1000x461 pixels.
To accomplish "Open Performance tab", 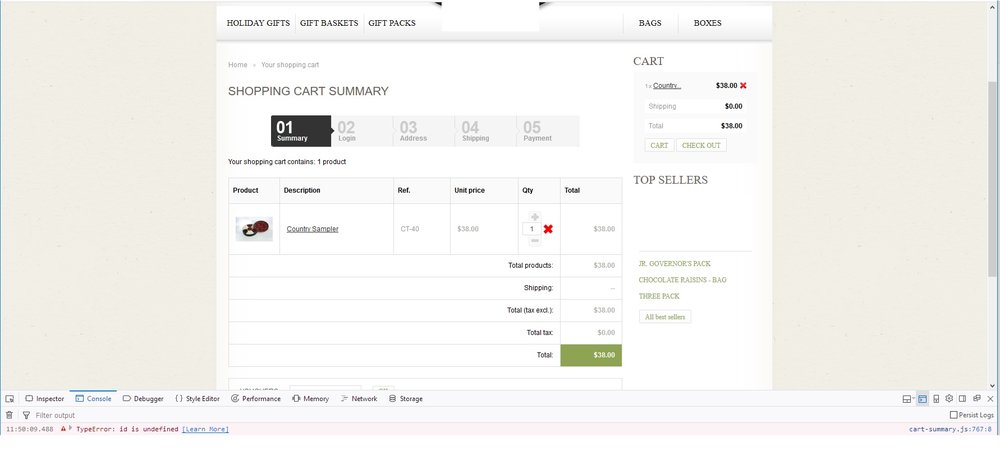I will (256, 399).
